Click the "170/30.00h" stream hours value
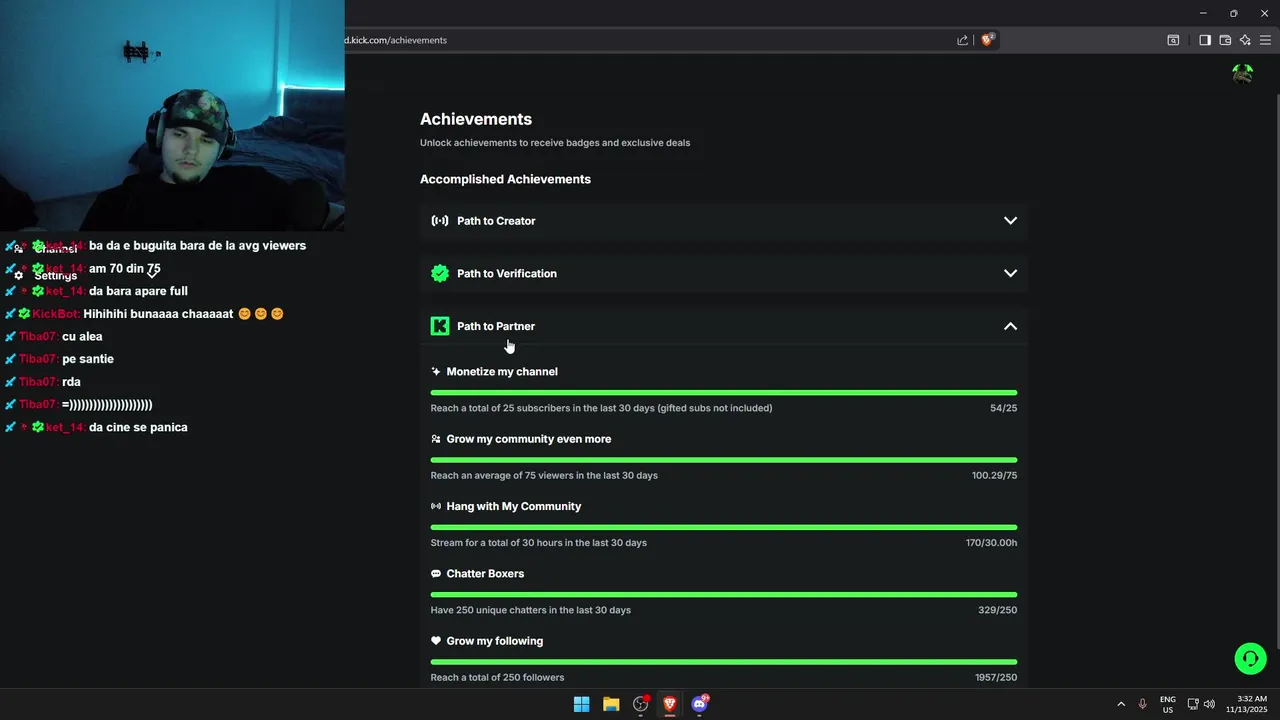Screen dimensions: 1280x720 991,543
